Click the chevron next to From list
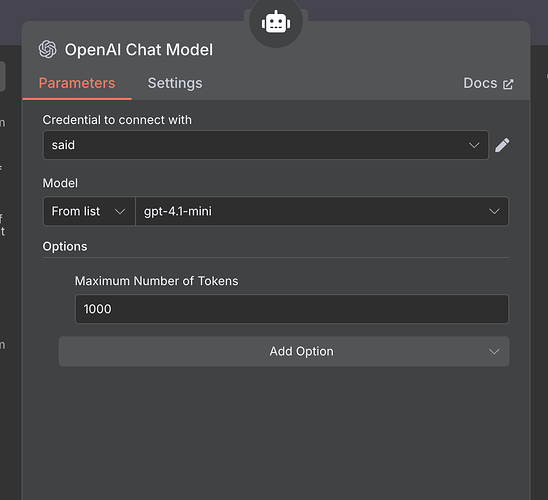548x500 pixels. pos(120,211)
